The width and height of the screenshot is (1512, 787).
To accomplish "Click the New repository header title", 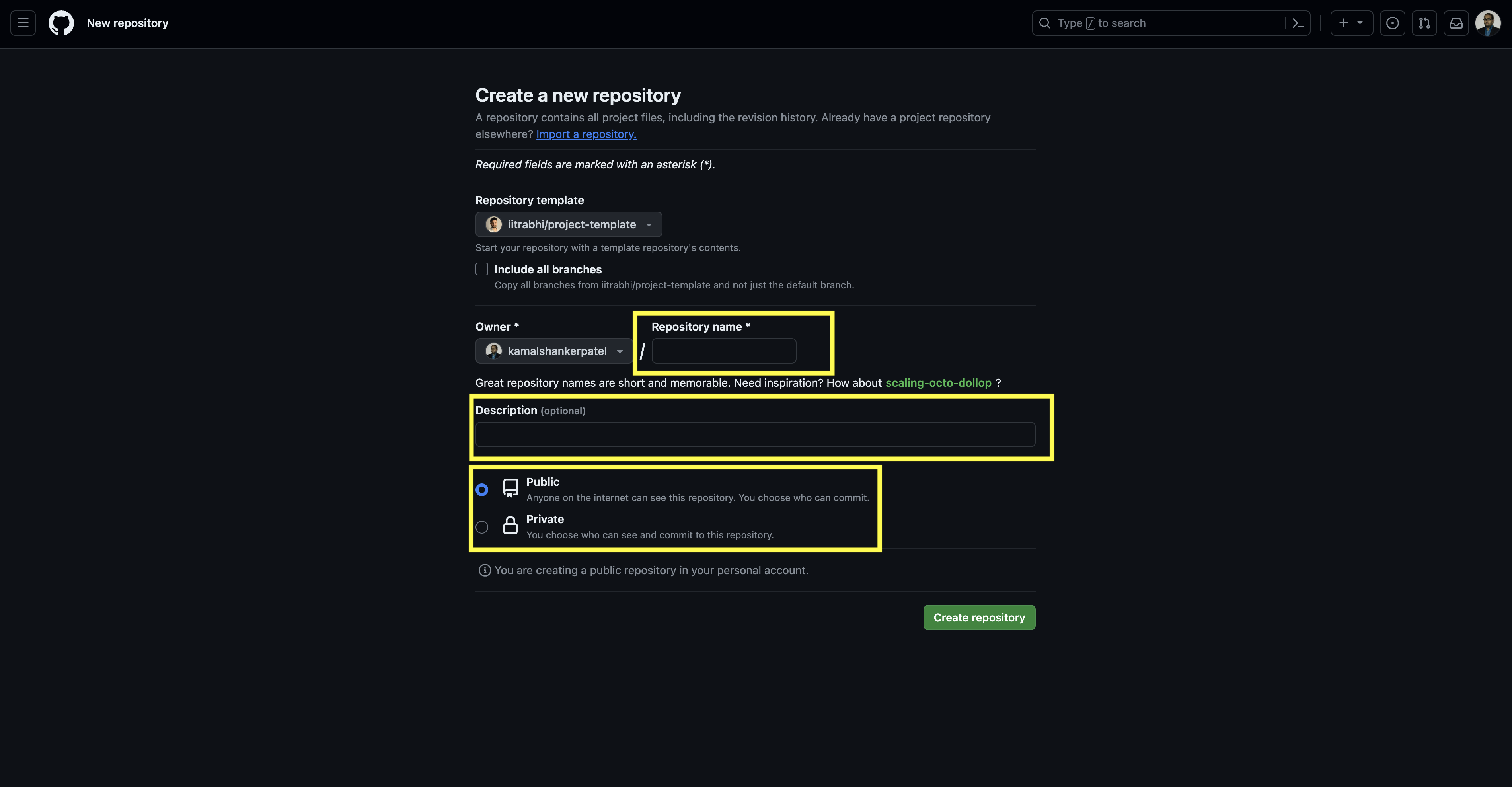I will coord(127,23).
